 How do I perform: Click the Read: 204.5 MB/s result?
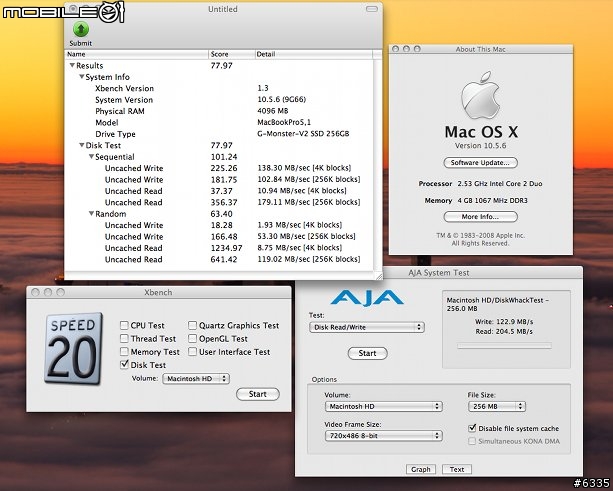(x=504, y=332)
